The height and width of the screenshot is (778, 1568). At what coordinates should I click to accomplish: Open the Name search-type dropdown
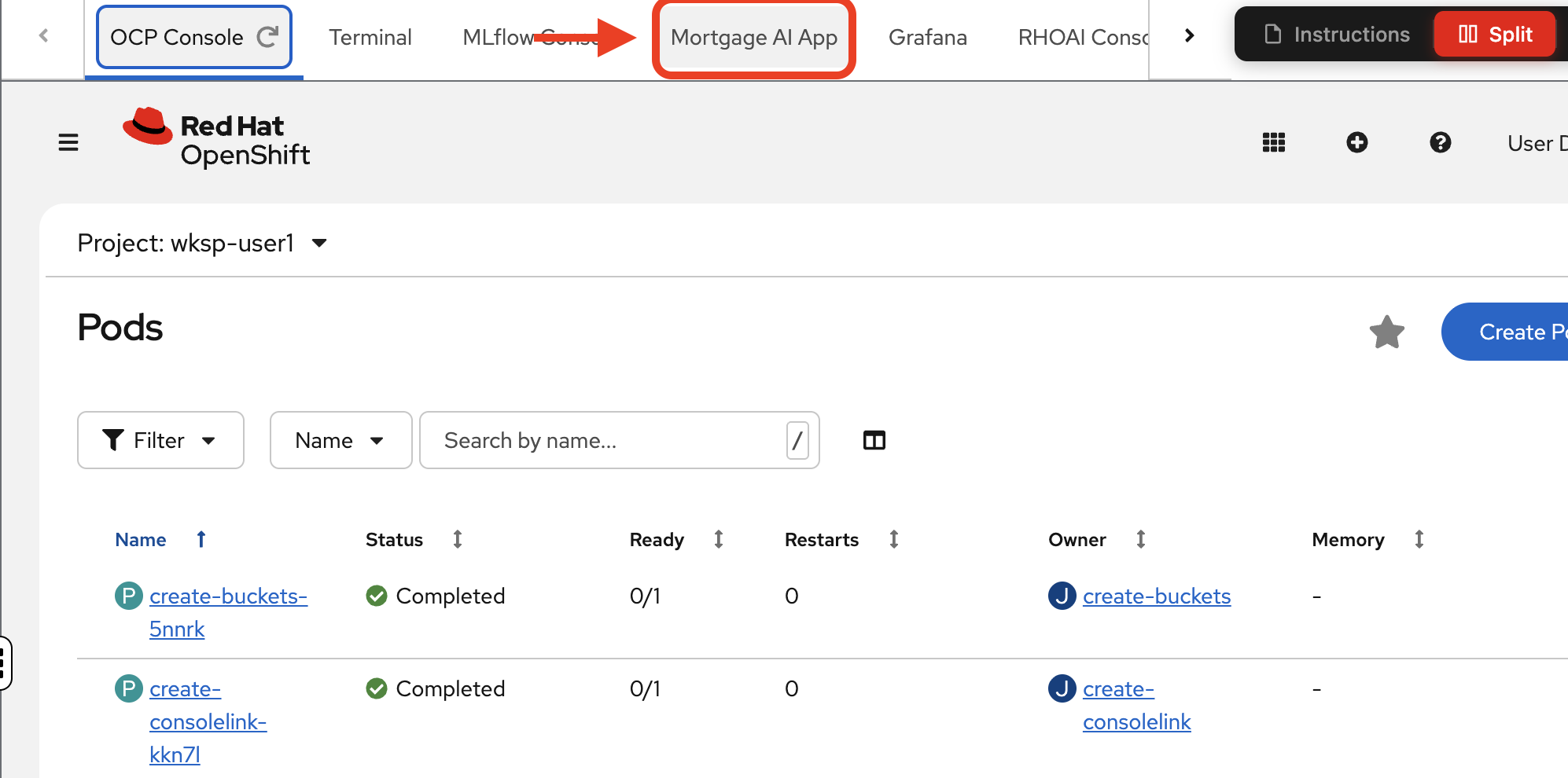[x=340, y=440]
